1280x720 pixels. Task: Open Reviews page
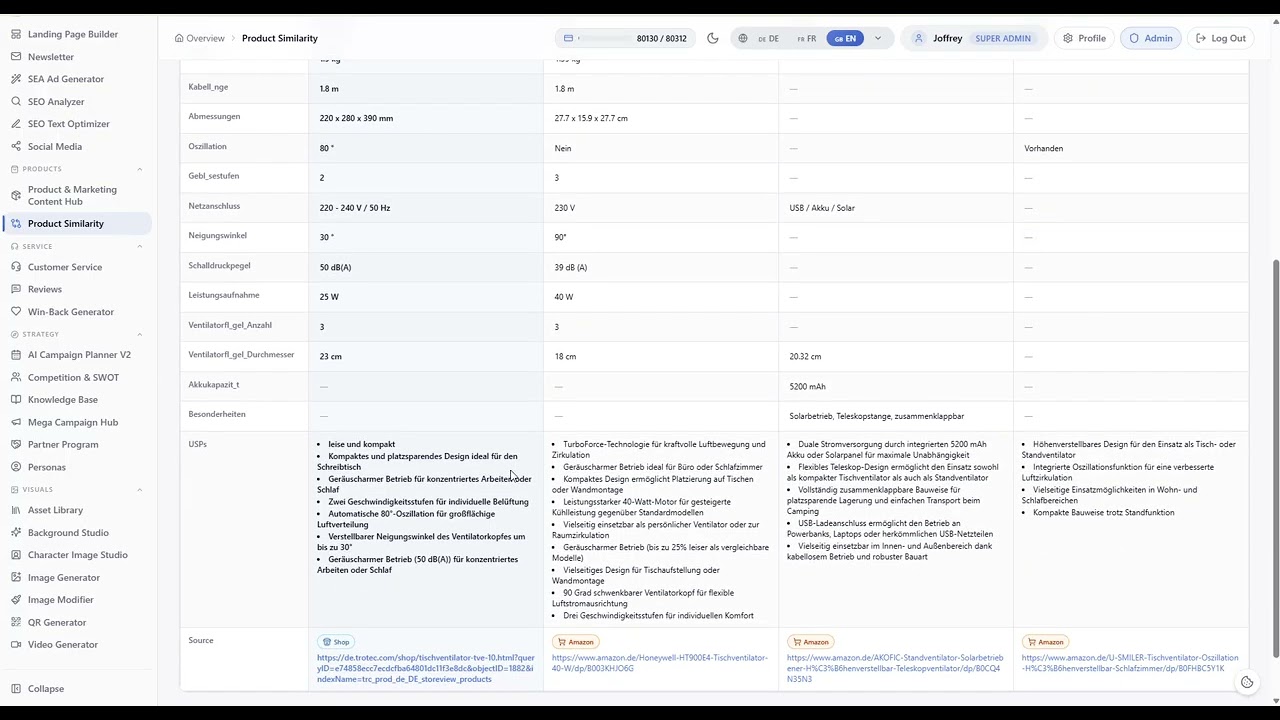point(45,289)
